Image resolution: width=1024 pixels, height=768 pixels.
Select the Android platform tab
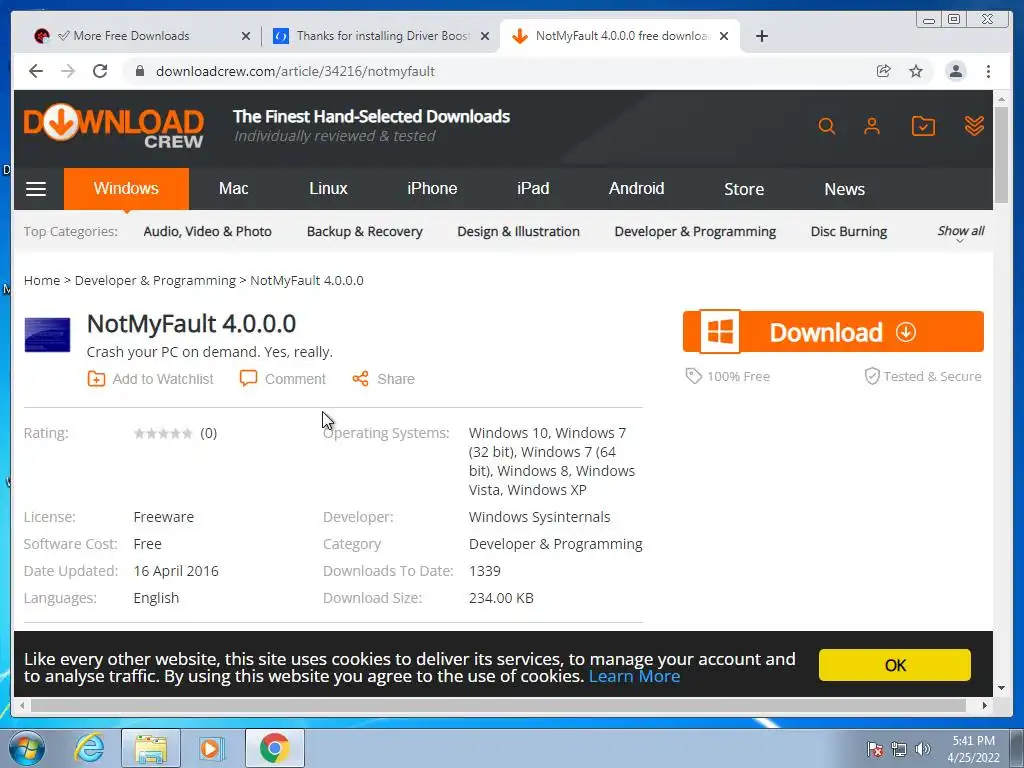(x=636, y=189)
